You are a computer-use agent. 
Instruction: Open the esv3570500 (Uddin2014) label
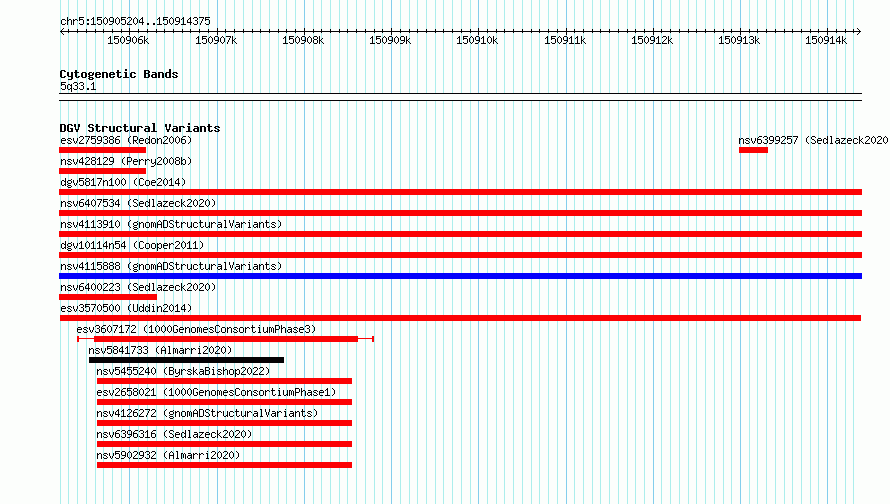point(126,308)
